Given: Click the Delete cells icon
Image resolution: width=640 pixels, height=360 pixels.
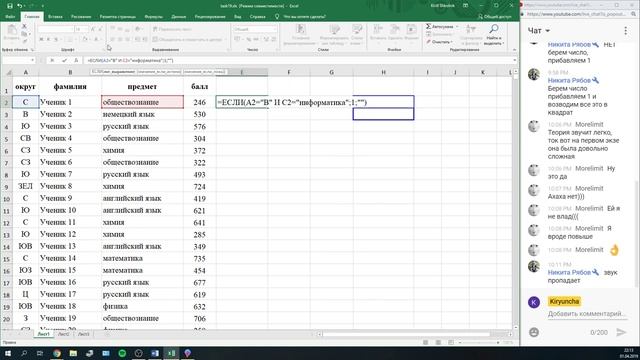Looking at the screenshot, I should point(395,29).
